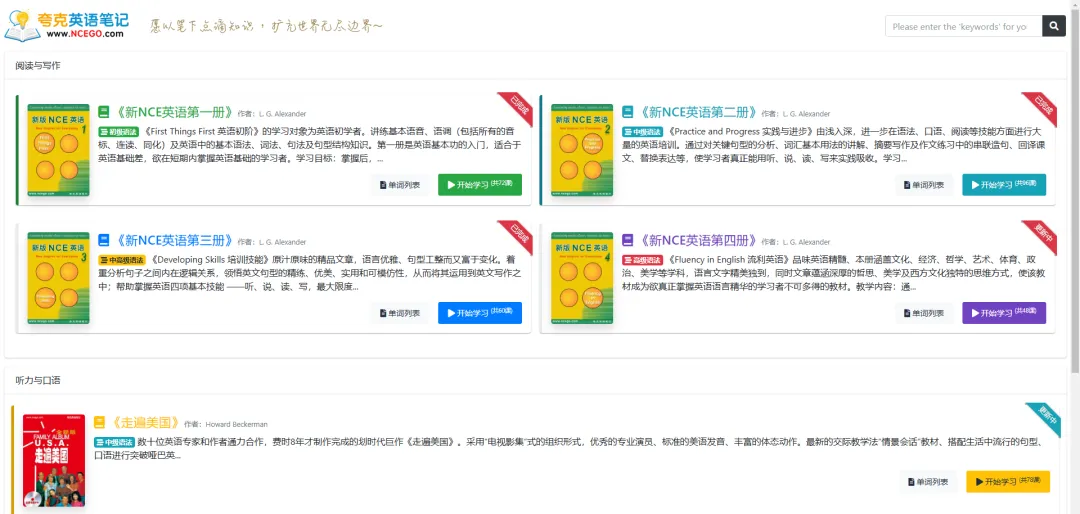The height and width of the screenshot is (514, 1080).
Task: Click the 中高级语法 tag on book three
Action: [x=122, y=260]
